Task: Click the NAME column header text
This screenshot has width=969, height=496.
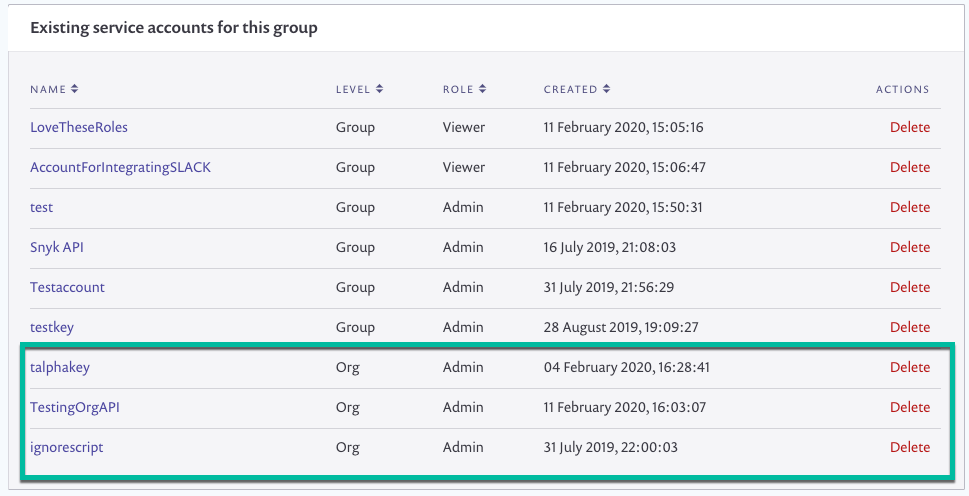Action: (x=48, y=90)
